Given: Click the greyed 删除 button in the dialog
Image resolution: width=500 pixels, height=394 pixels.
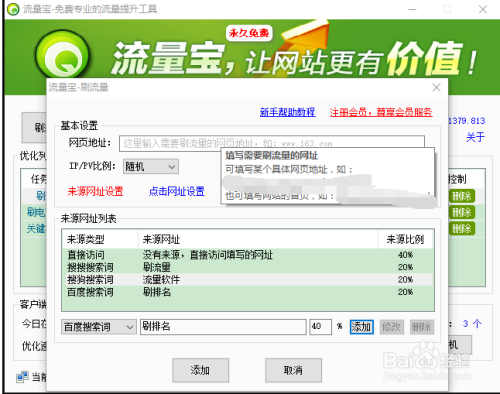Looking at the screenshot, I should pos(422,327).
